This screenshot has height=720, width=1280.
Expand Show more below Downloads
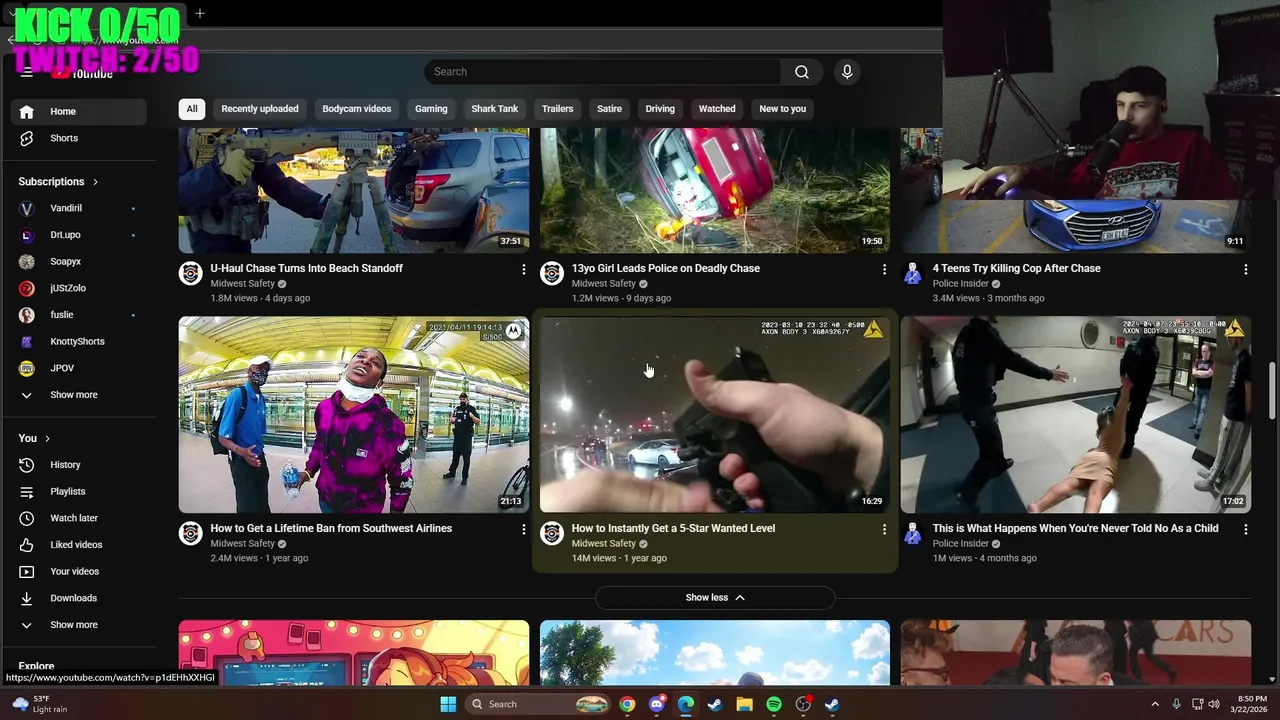tap(78, 625)
